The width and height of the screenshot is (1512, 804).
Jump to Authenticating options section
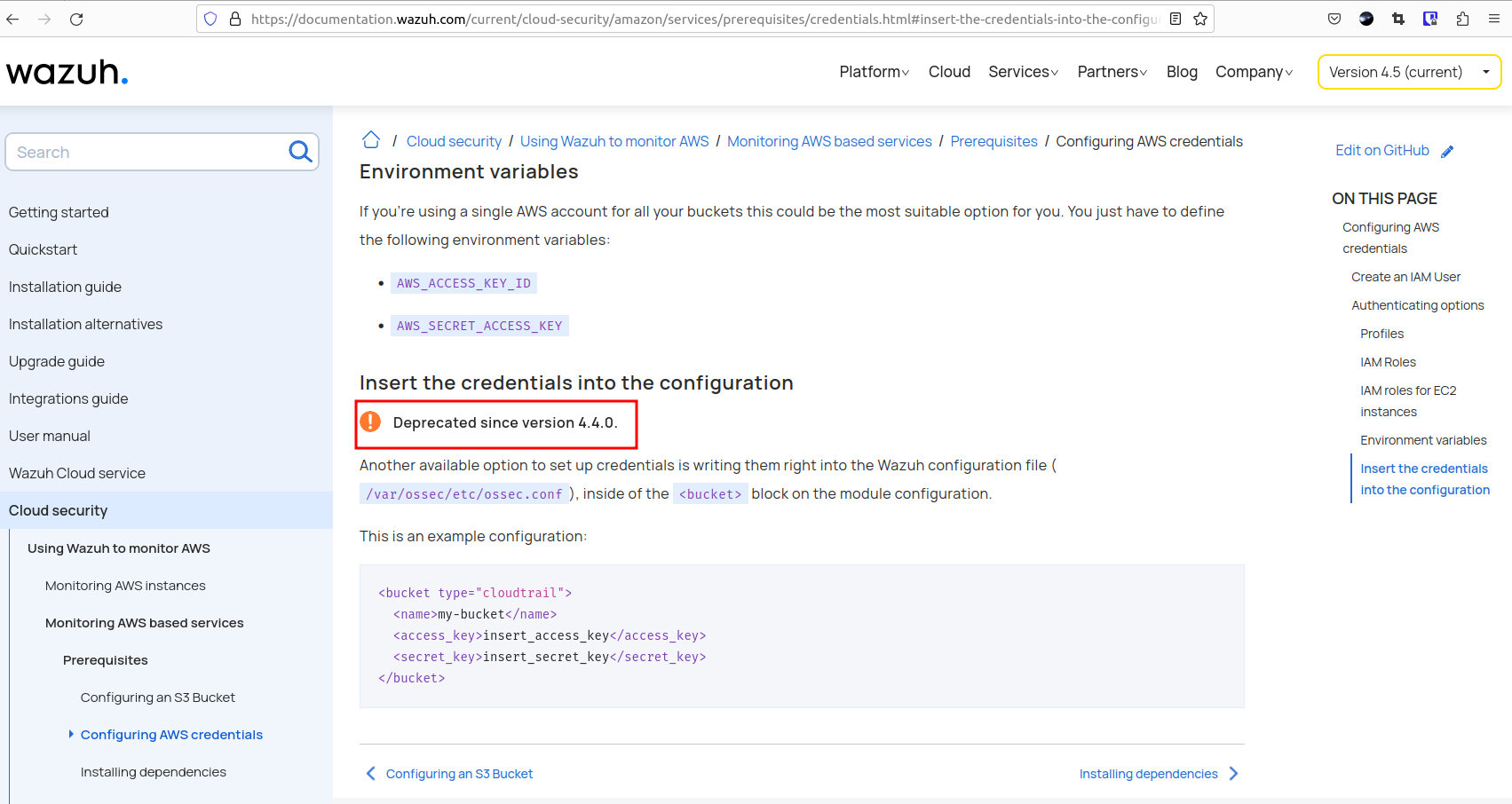pyautogui.click(x=1417, y=305)
